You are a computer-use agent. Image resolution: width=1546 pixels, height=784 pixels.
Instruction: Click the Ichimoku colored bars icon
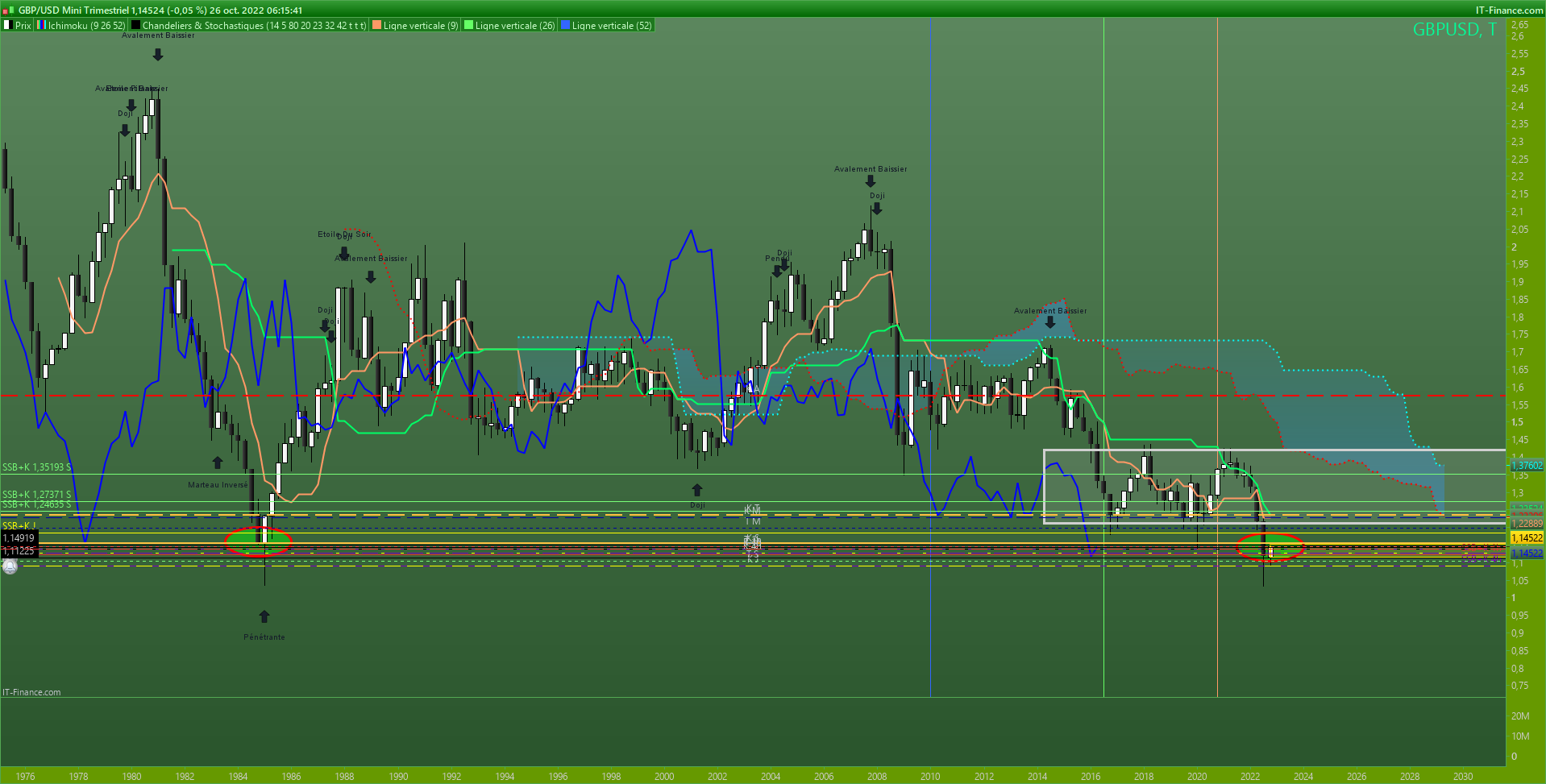42,26
